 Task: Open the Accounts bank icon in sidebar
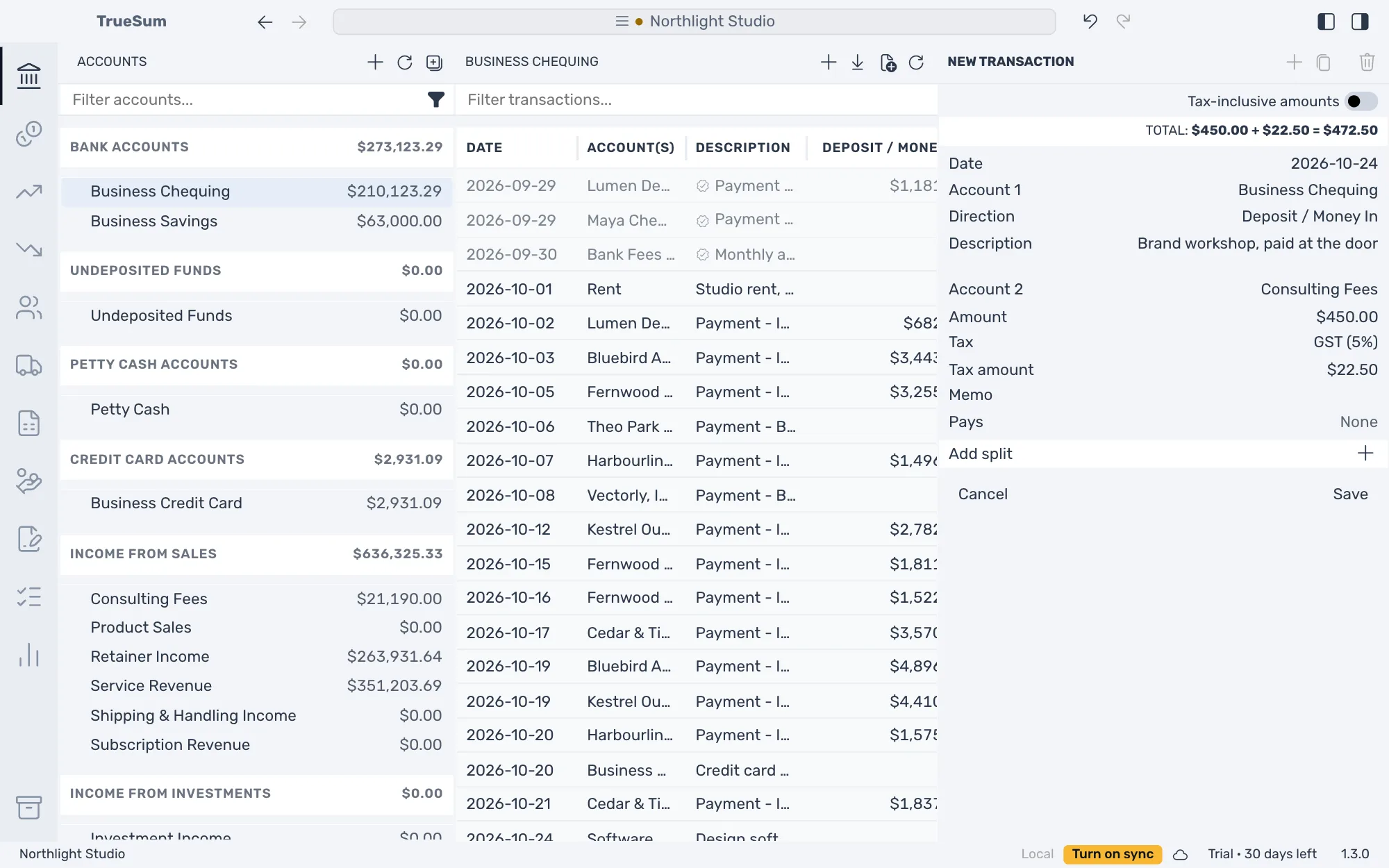(28, 76)
